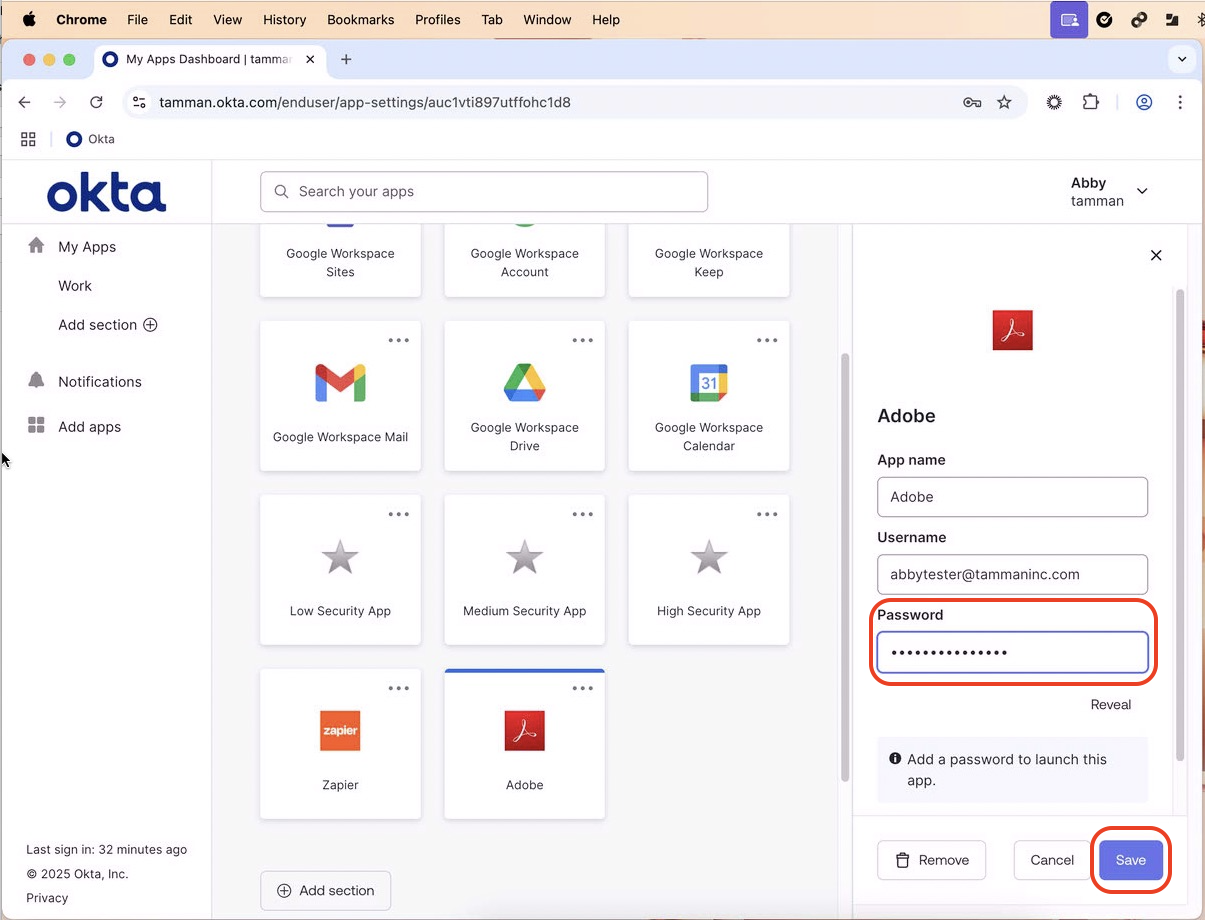
Task: Open options menu for Zapier
Action: [x=398, y=688]
